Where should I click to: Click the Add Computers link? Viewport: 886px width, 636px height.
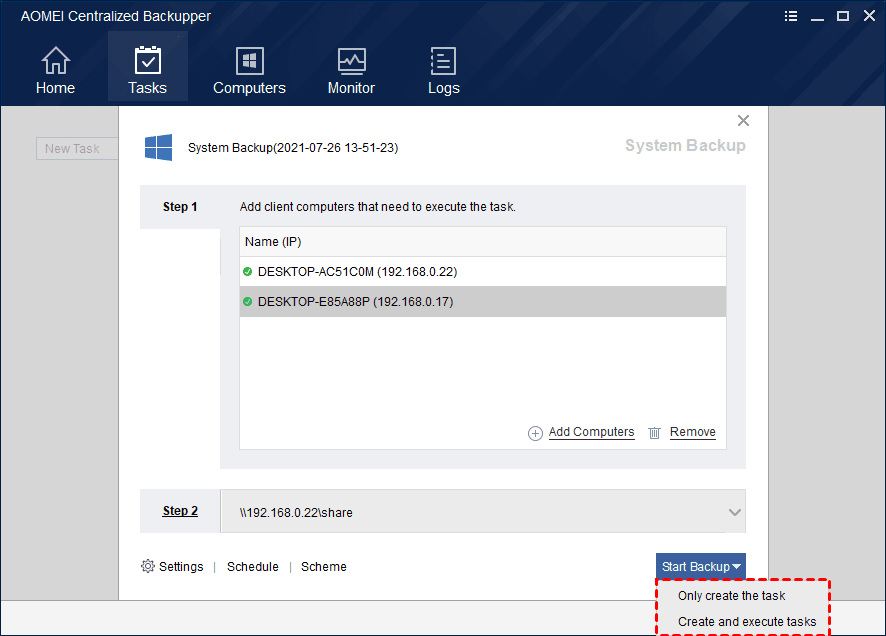592,432
